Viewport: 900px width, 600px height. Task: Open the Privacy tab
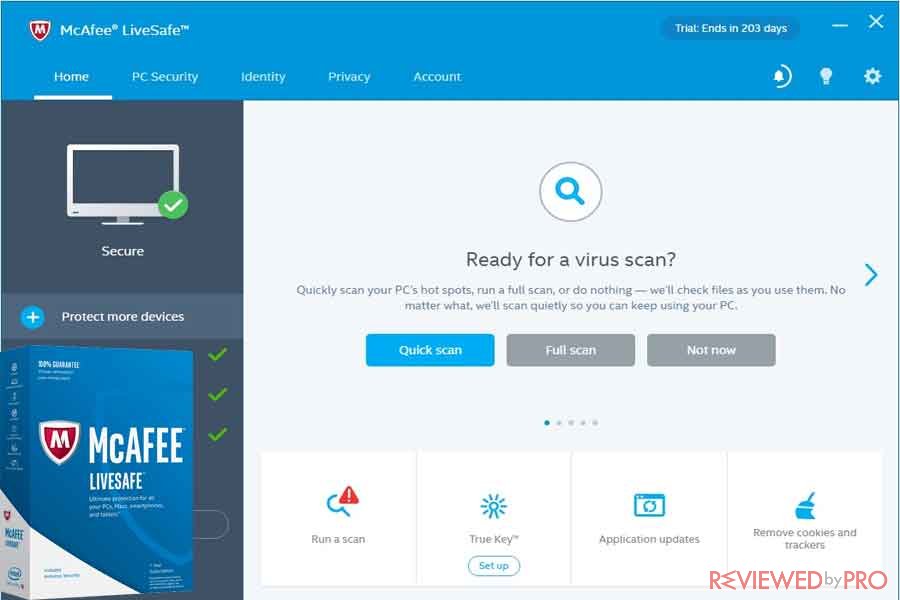[x=349, y=77]
